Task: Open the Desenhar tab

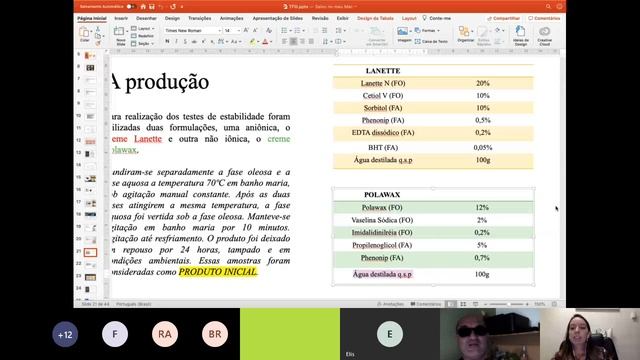Action: pos(146,18)
